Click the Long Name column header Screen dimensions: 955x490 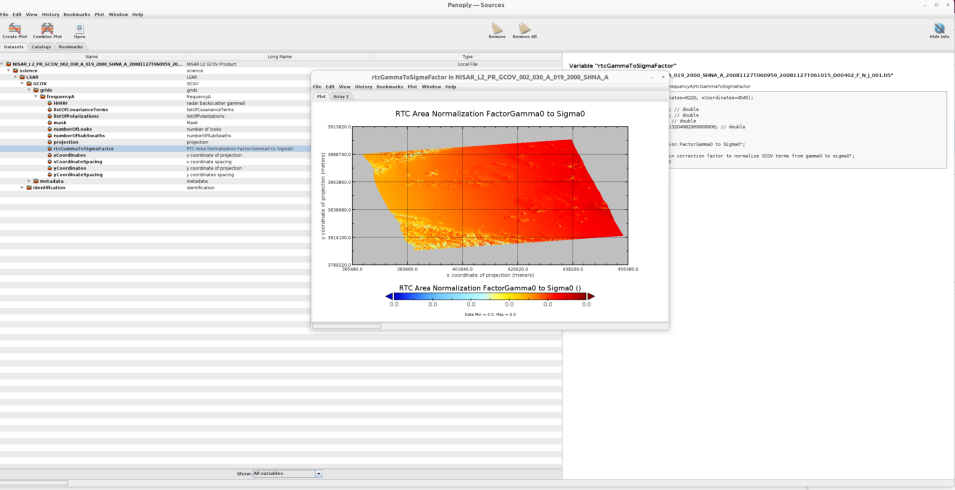coord(280,57)
